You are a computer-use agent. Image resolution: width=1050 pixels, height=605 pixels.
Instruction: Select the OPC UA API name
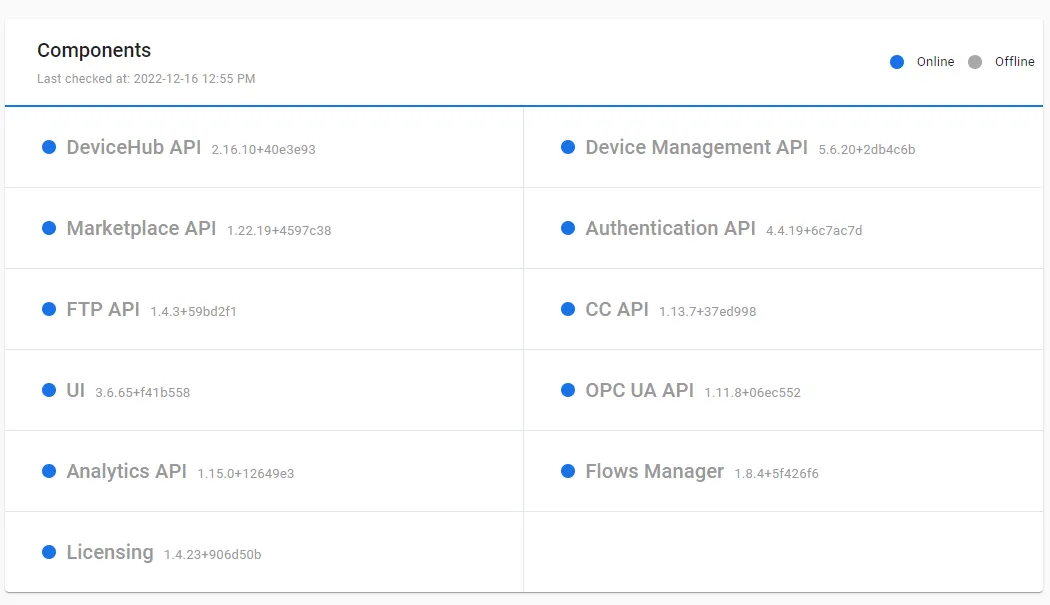(640, 391)
